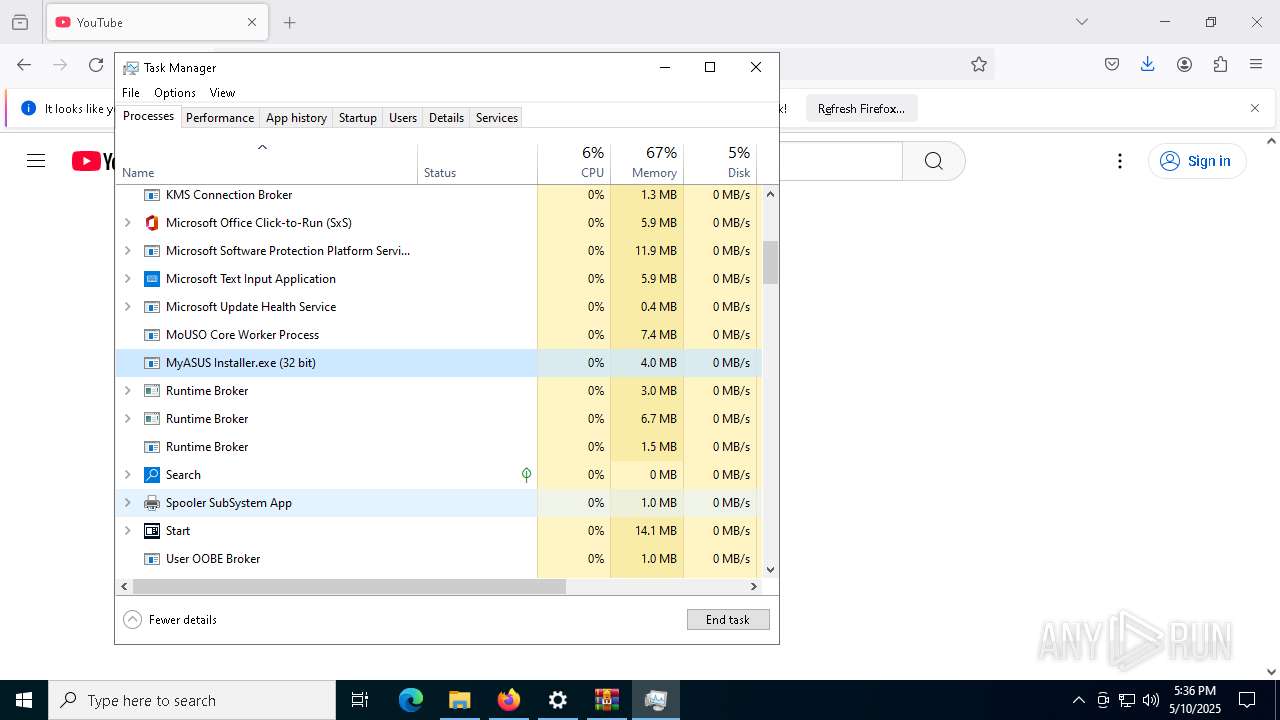
Task: Show hidden system tray icons
Action: 1078,700
